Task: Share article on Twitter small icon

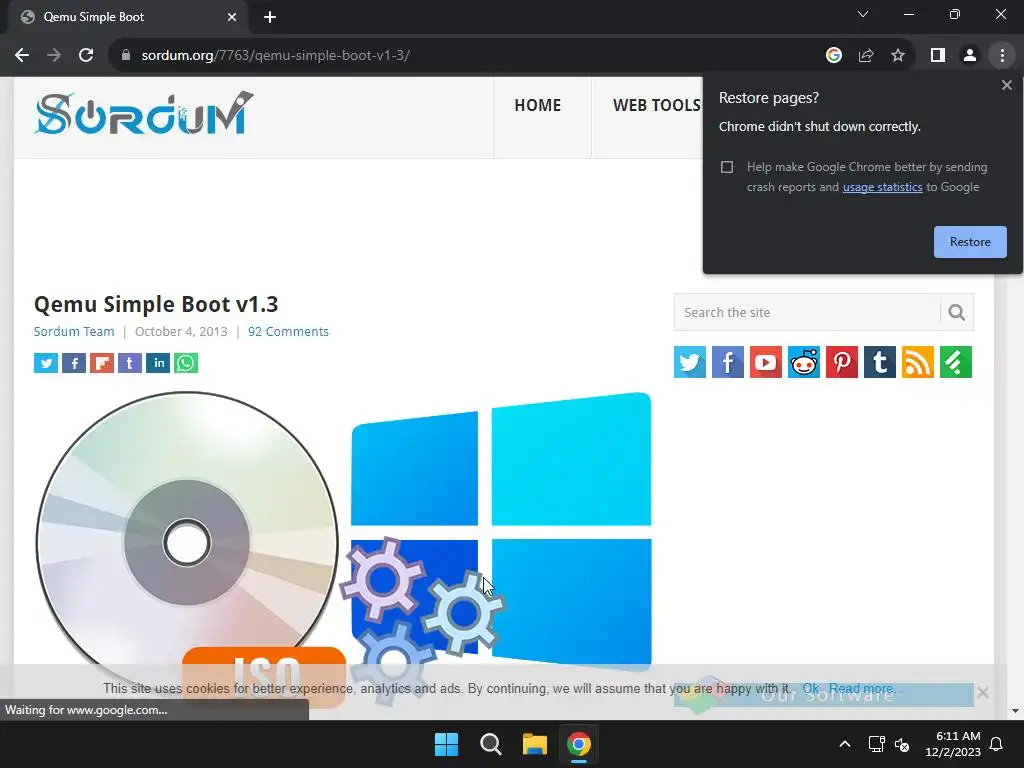Action: tap(46, 363)
